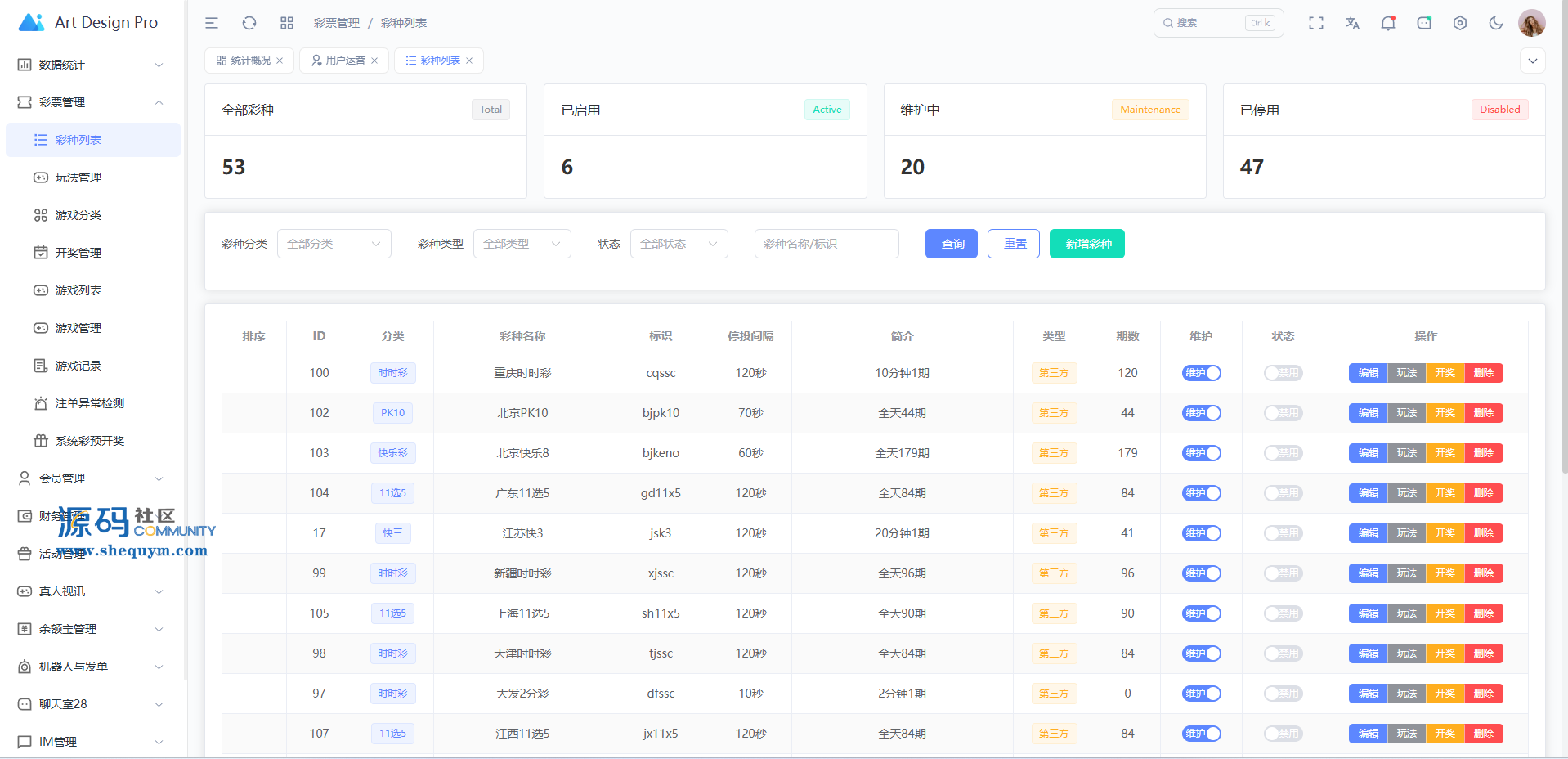
Task: Switch to dark mode moon icon
Action: [x=1496, y=23]
